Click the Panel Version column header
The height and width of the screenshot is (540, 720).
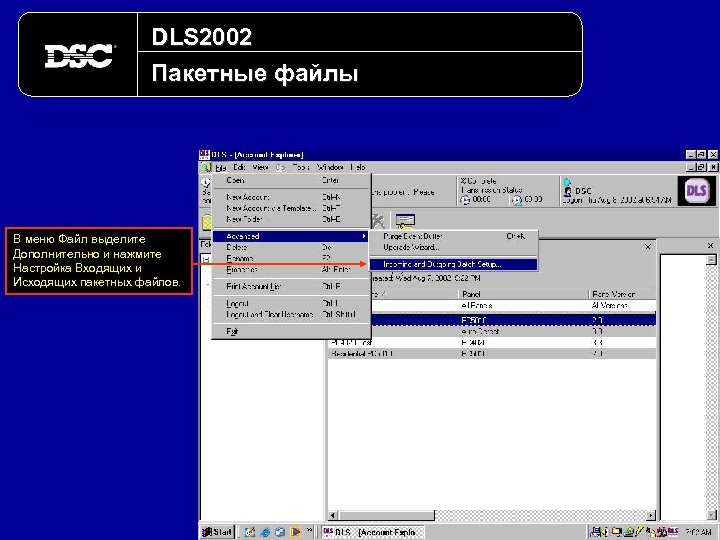tap(622, 294)
